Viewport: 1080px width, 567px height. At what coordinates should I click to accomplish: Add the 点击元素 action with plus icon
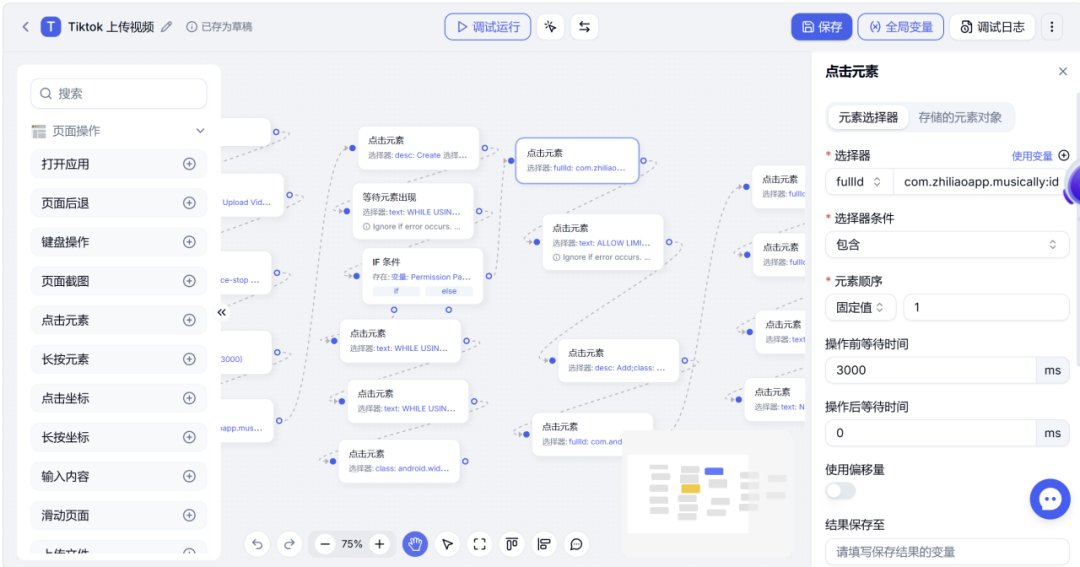click(x=189, y=320)
